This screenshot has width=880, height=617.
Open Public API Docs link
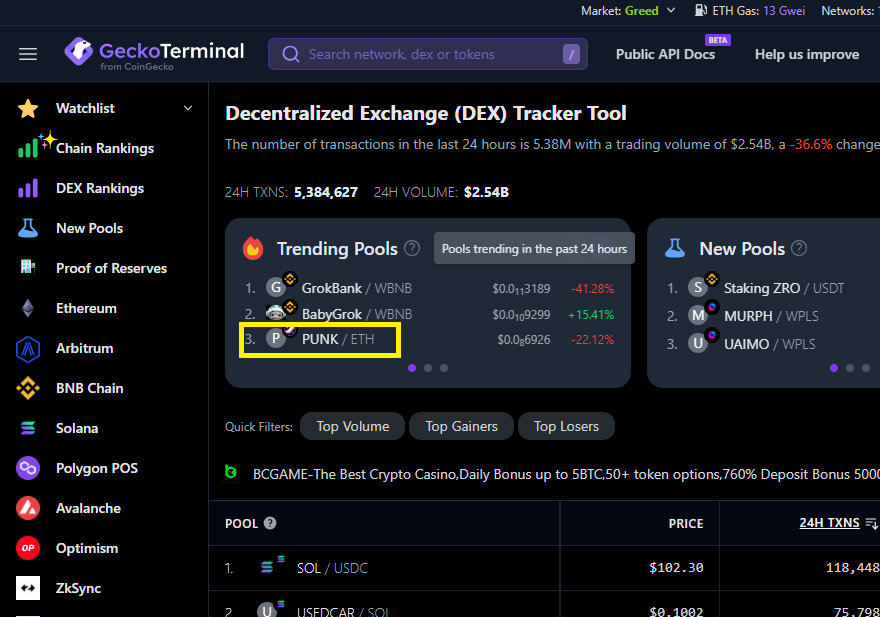tap(665, 54)
